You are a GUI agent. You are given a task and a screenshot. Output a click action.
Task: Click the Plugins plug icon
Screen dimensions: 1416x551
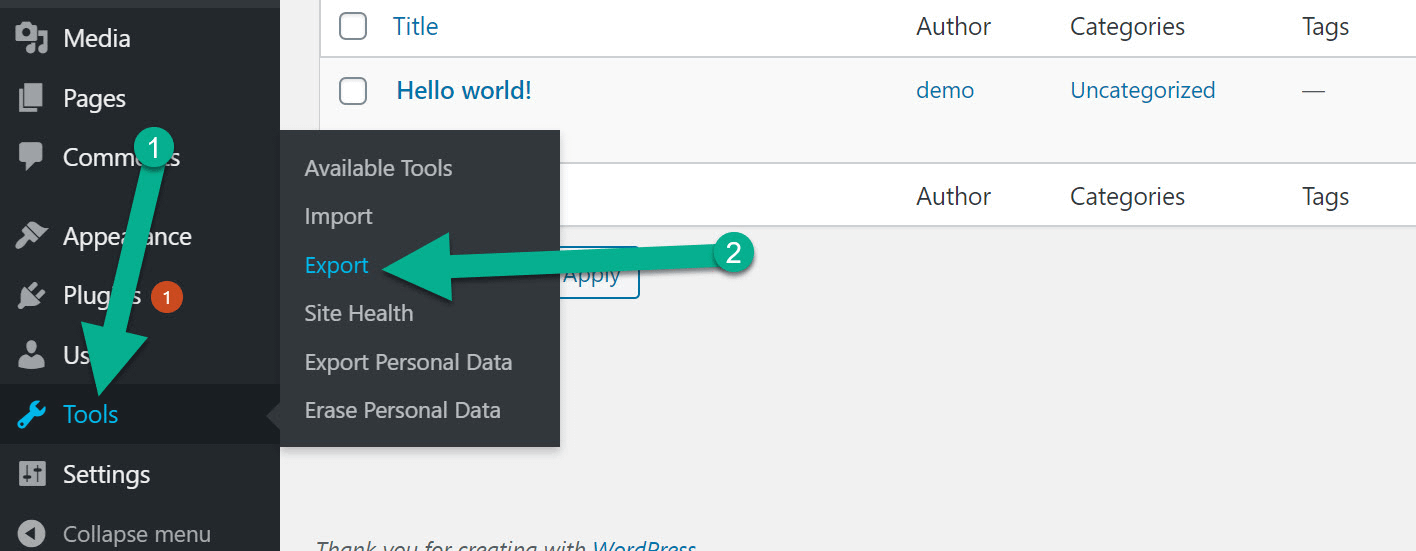click(32, 296)
